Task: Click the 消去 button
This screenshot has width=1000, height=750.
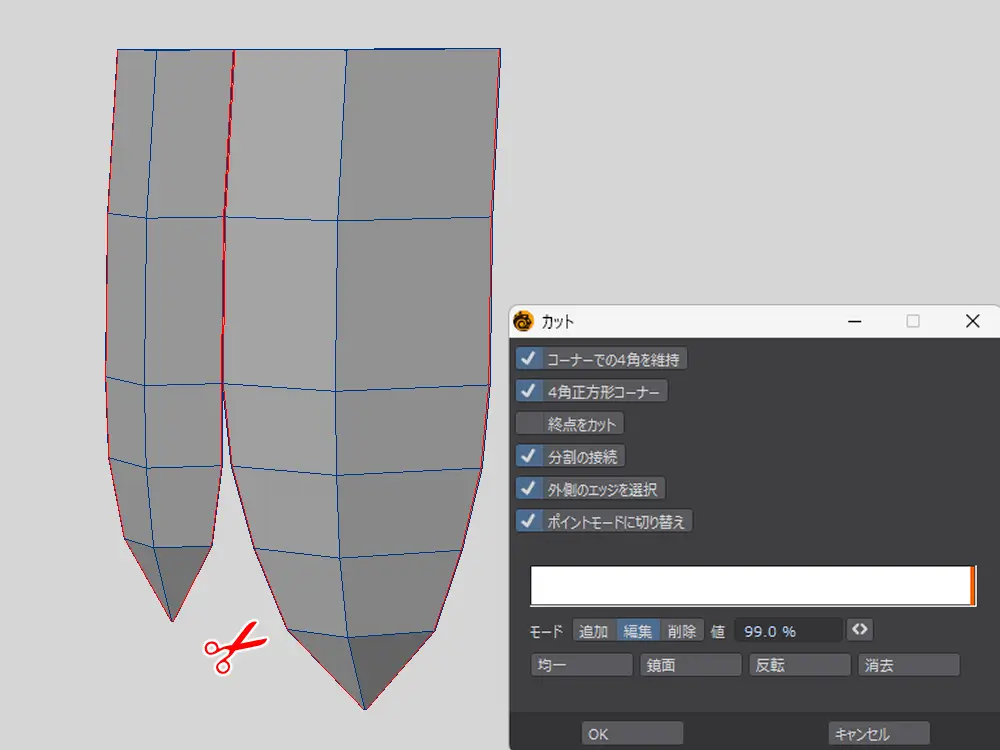Action: (908, 665)
